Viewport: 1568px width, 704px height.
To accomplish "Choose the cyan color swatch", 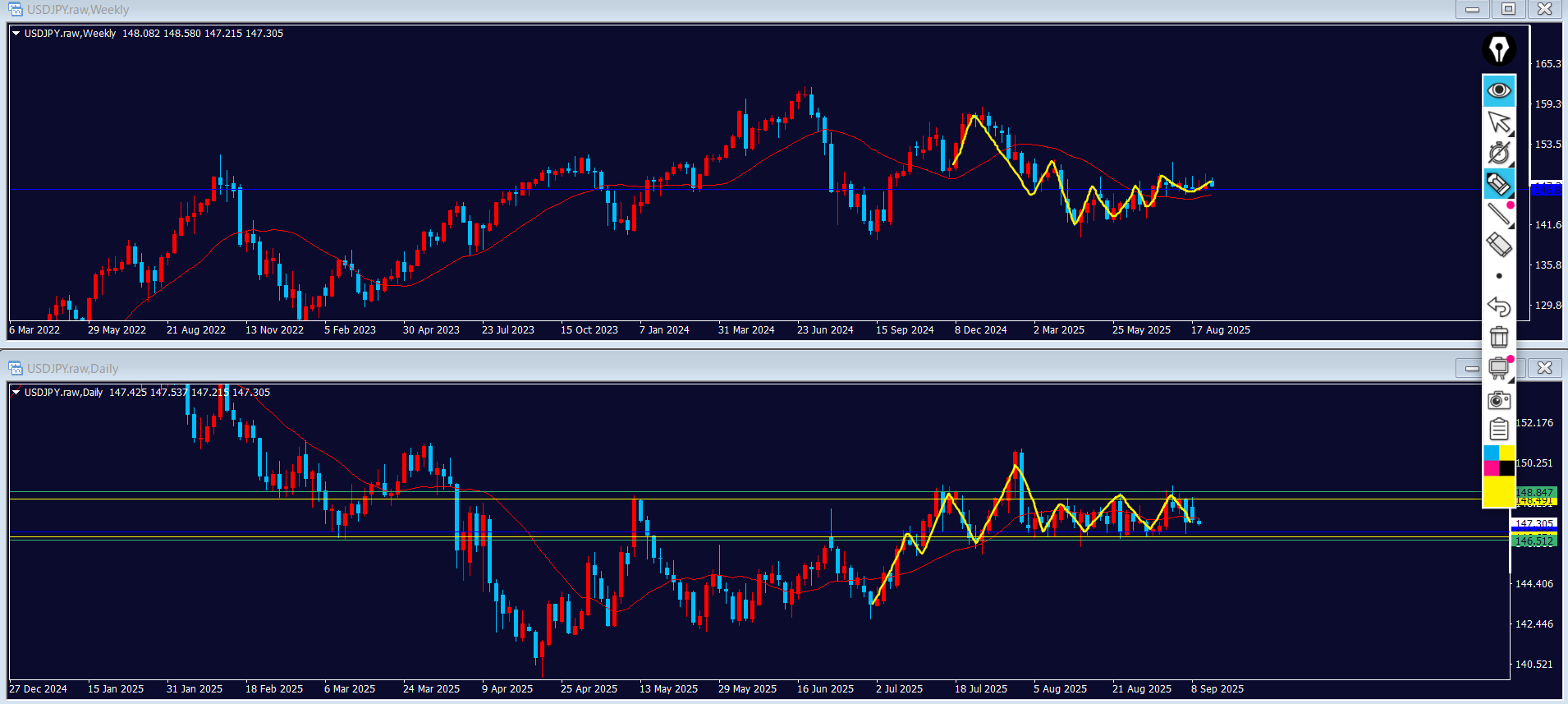I will tap(1491, 453).
